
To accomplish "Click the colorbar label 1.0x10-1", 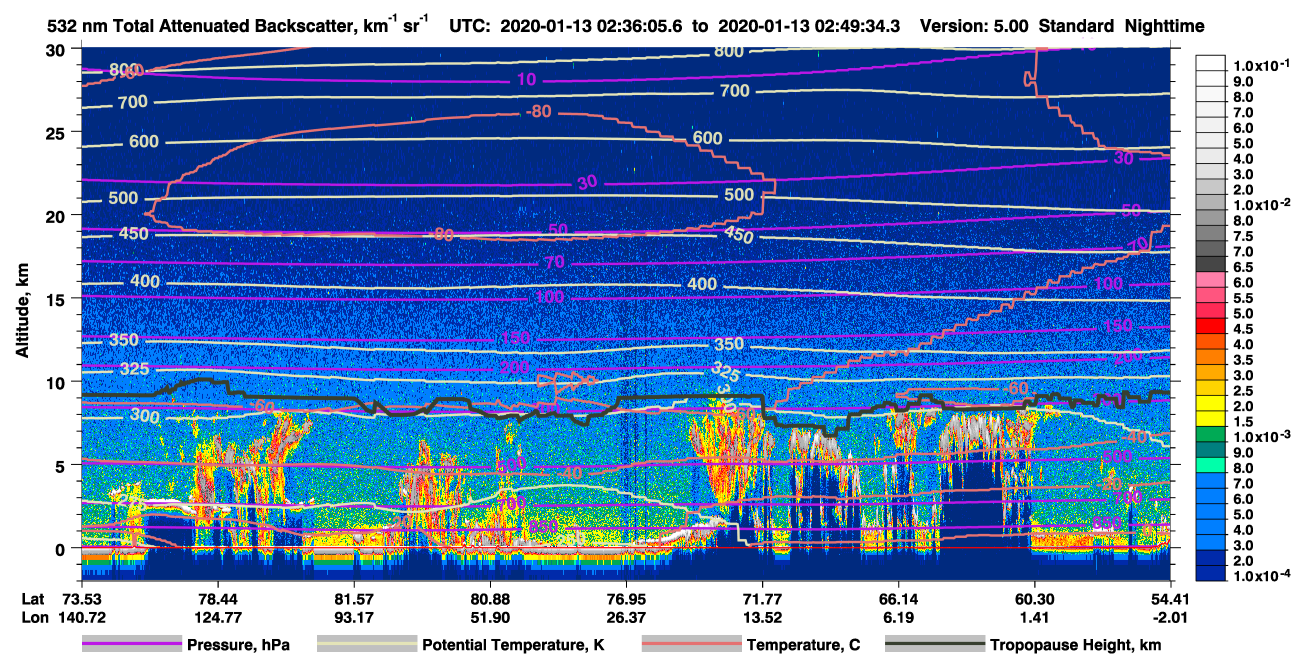I will click(1262, 65).
